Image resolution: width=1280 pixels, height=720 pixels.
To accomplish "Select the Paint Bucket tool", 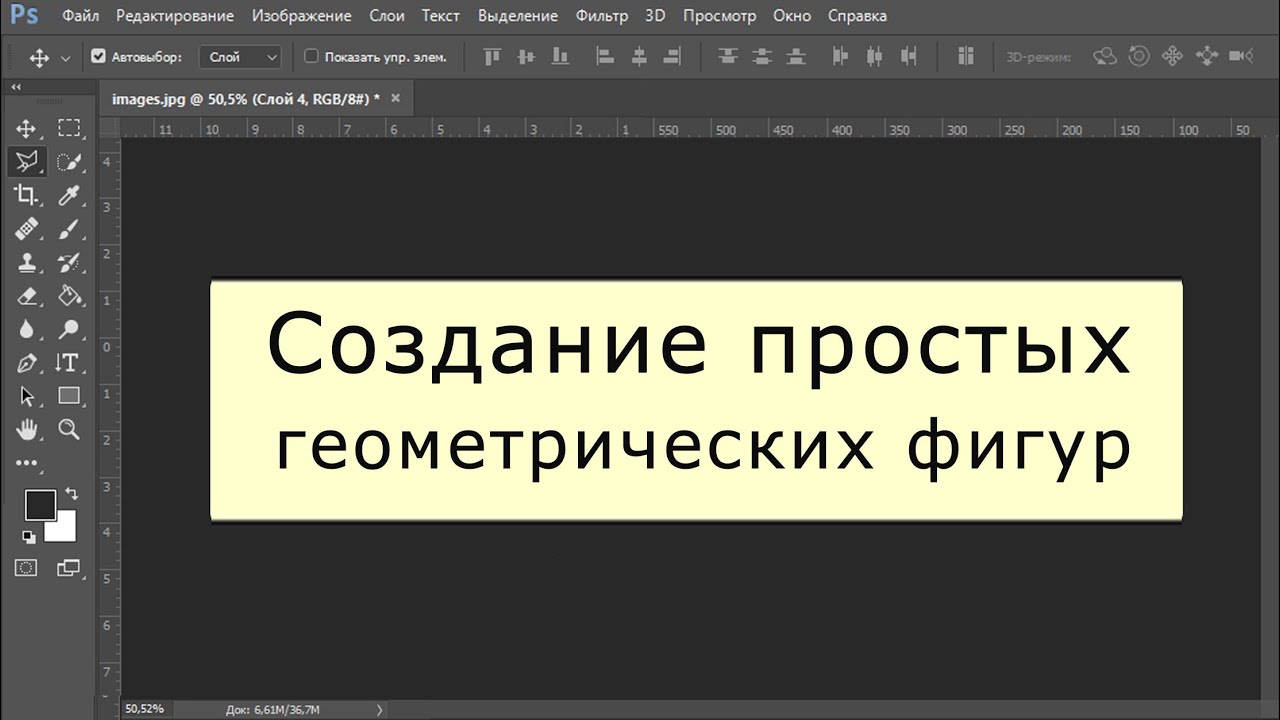I will (x=69, y=297).
